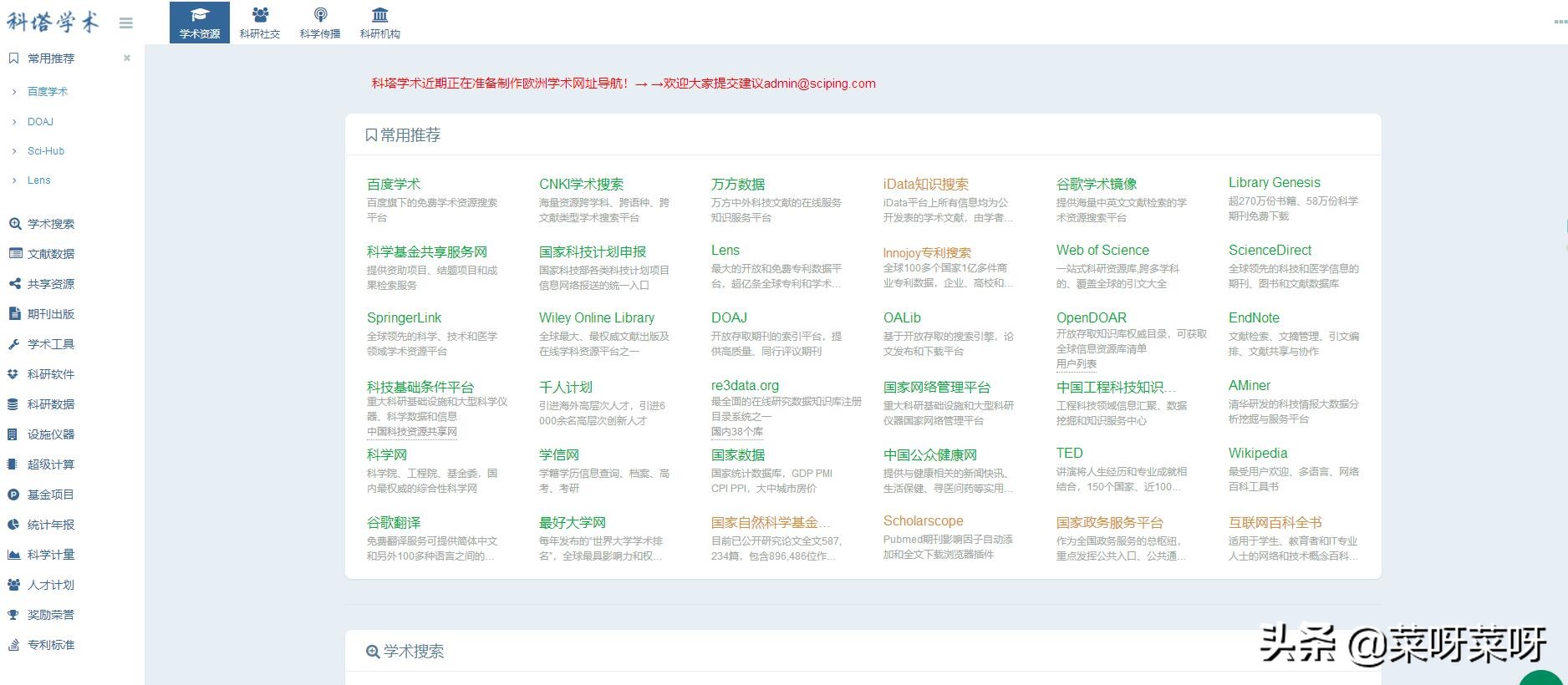Open the 用户列表 sub-link under OpenDOAR
Image resolution: width=1568 pixels, height=685 pixels.
pos(1077,364)
